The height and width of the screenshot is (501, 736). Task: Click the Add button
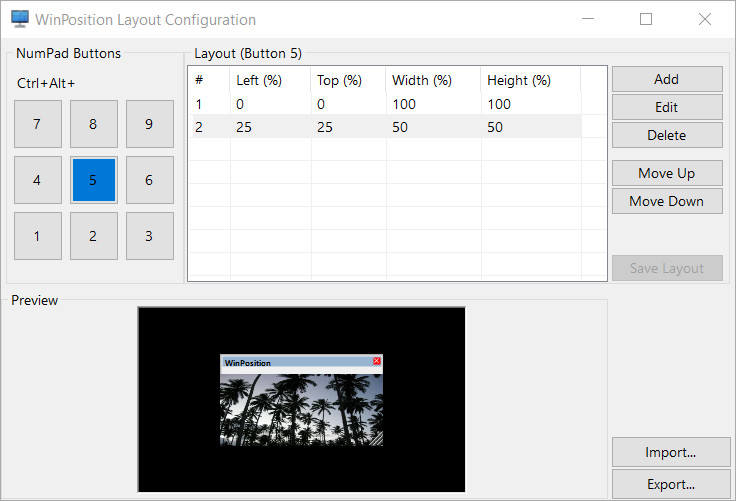pyautogui.click(x=667, y=79)
